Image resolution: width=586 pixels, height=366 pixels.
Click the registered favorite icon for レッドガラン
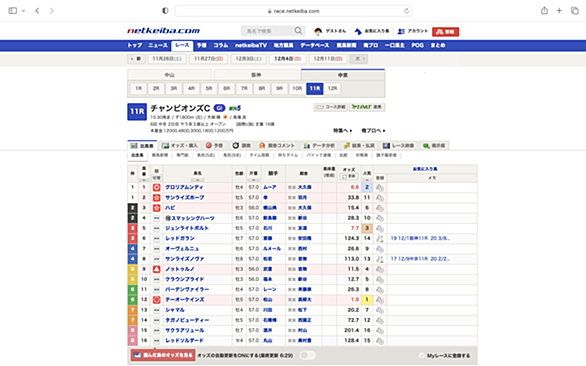tap(380, 239)
